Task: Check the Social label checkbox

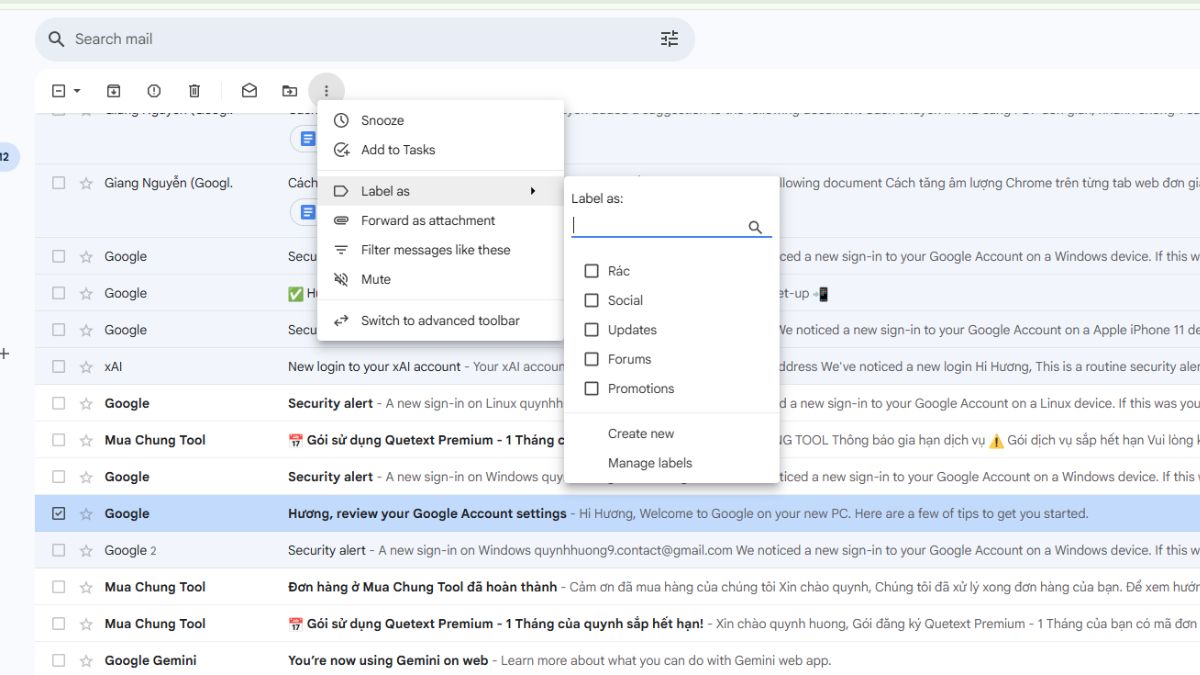Action: coord(591,300)
